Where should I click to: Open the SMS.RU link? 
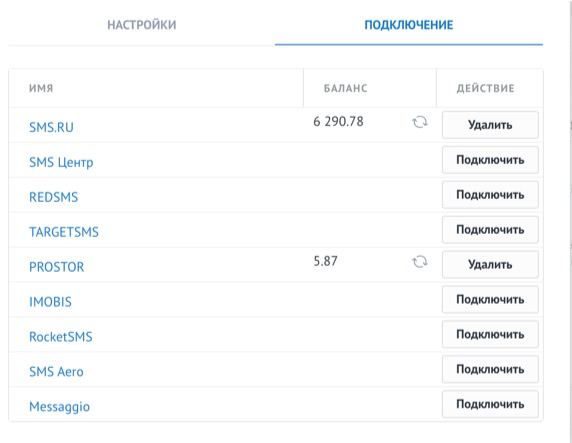click(x=51, y=127)
